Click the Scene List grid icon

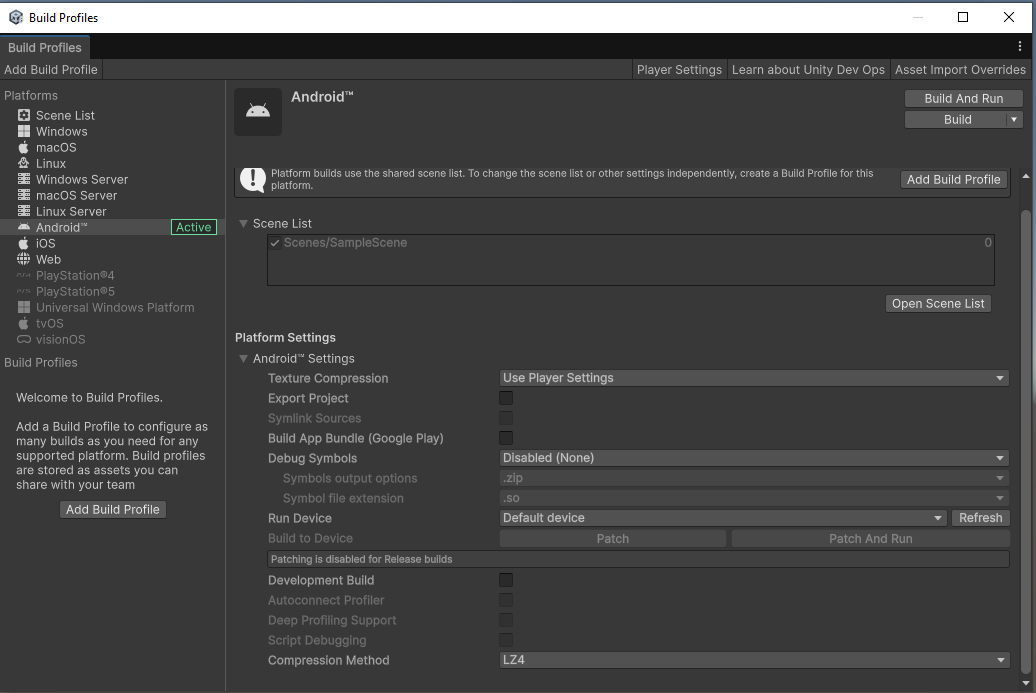pyautogui.click(x=24, y=115)
